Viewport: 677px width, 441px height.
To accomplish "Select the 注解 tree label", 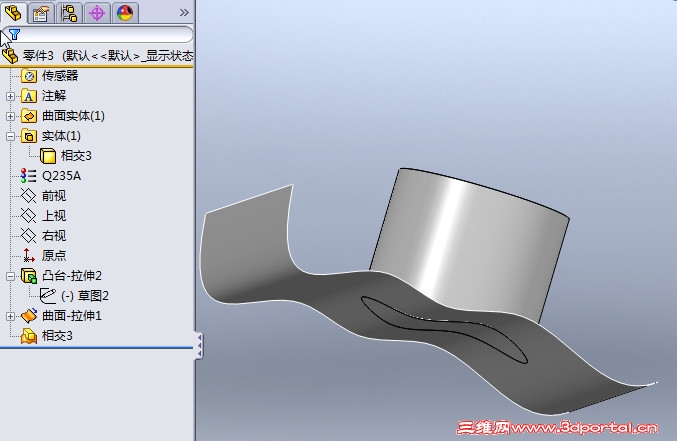I will pos(54,96).
